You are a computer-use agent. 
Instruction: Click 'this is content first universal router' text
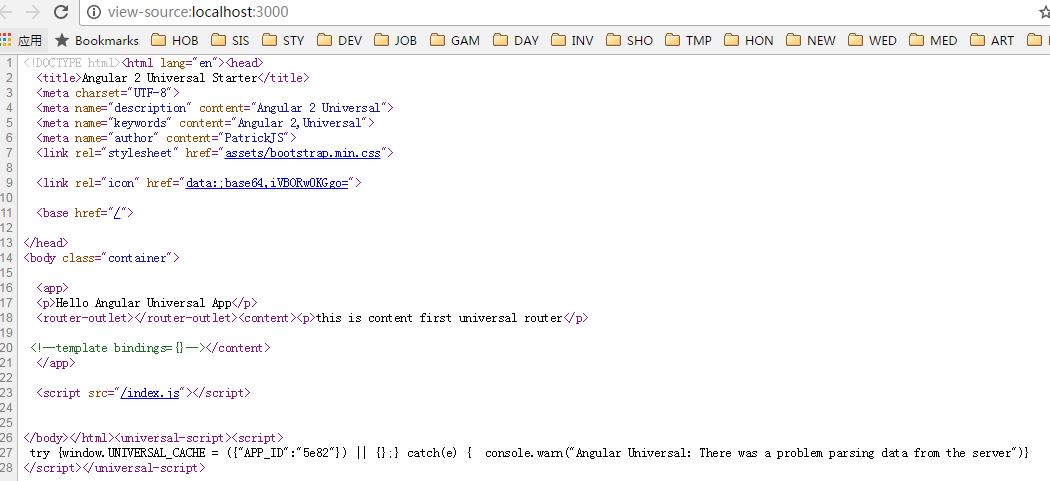pos(439,318)
